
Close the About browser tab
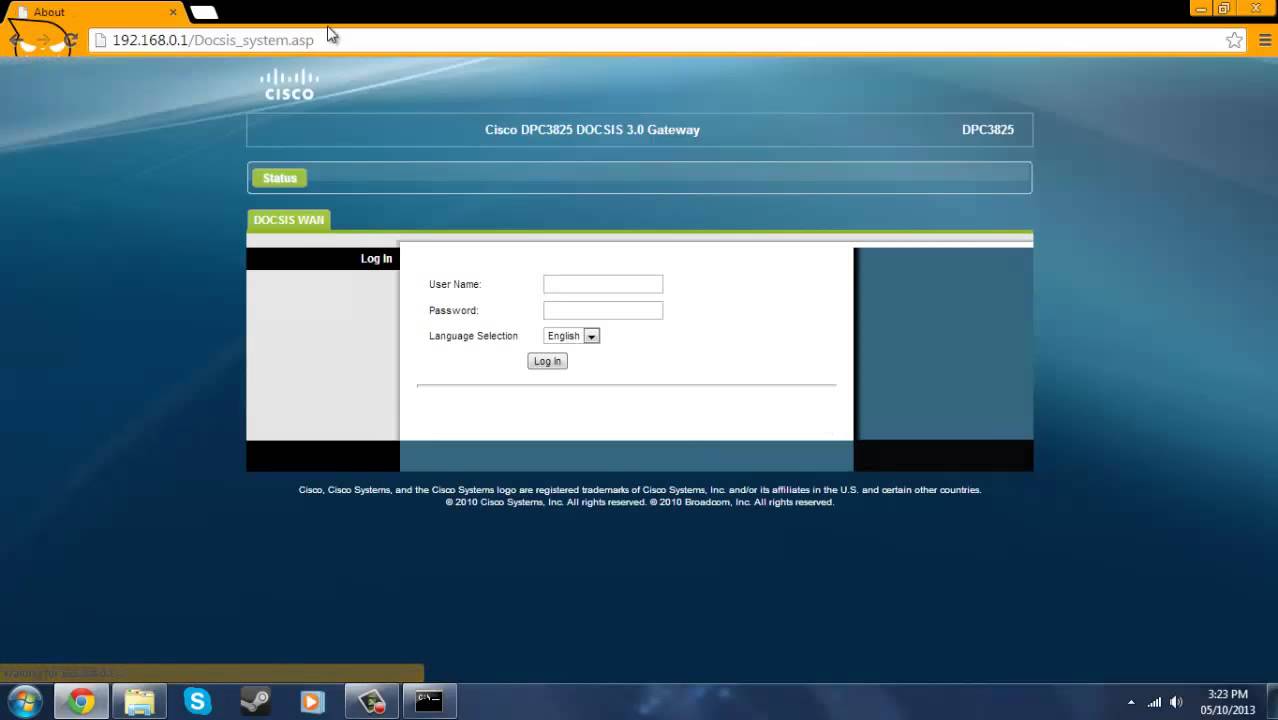(x=173, y=12)
